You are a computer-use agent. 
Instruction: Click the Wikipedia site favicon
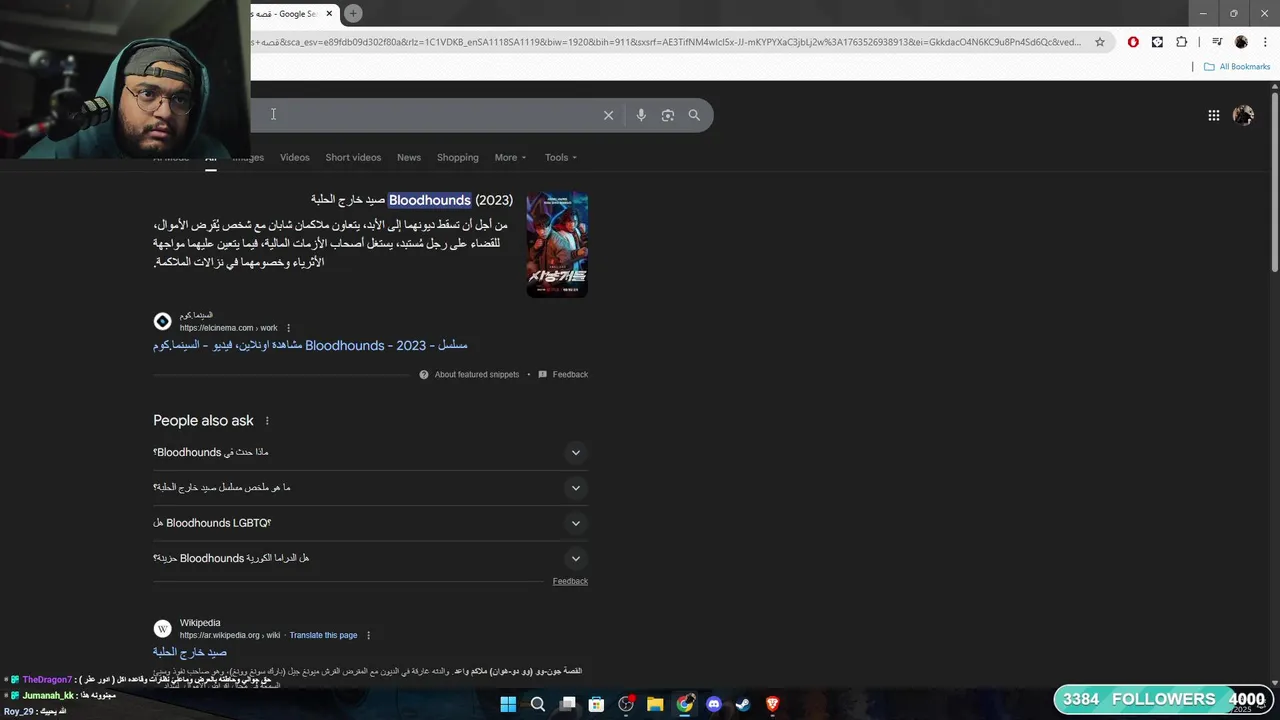coord(162,629)
